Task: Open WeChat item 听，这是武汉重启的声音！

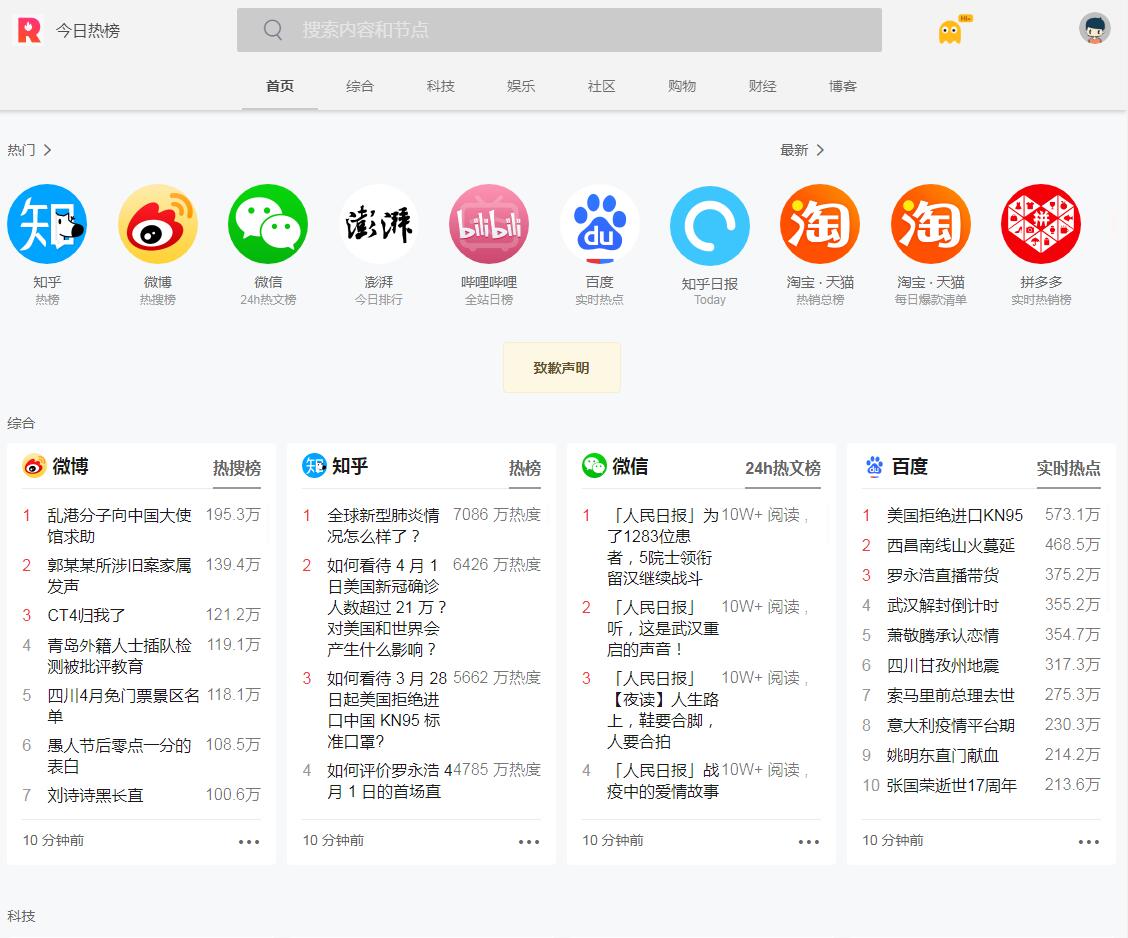Action: [x=663, y=628]
